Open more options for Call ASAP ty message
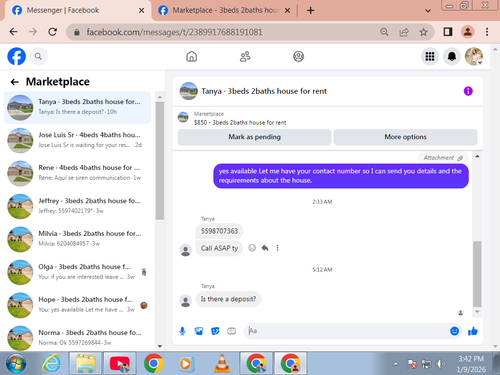Image resolution: width=500 pixels, height=375 pixels. click(x=277, y=248)
